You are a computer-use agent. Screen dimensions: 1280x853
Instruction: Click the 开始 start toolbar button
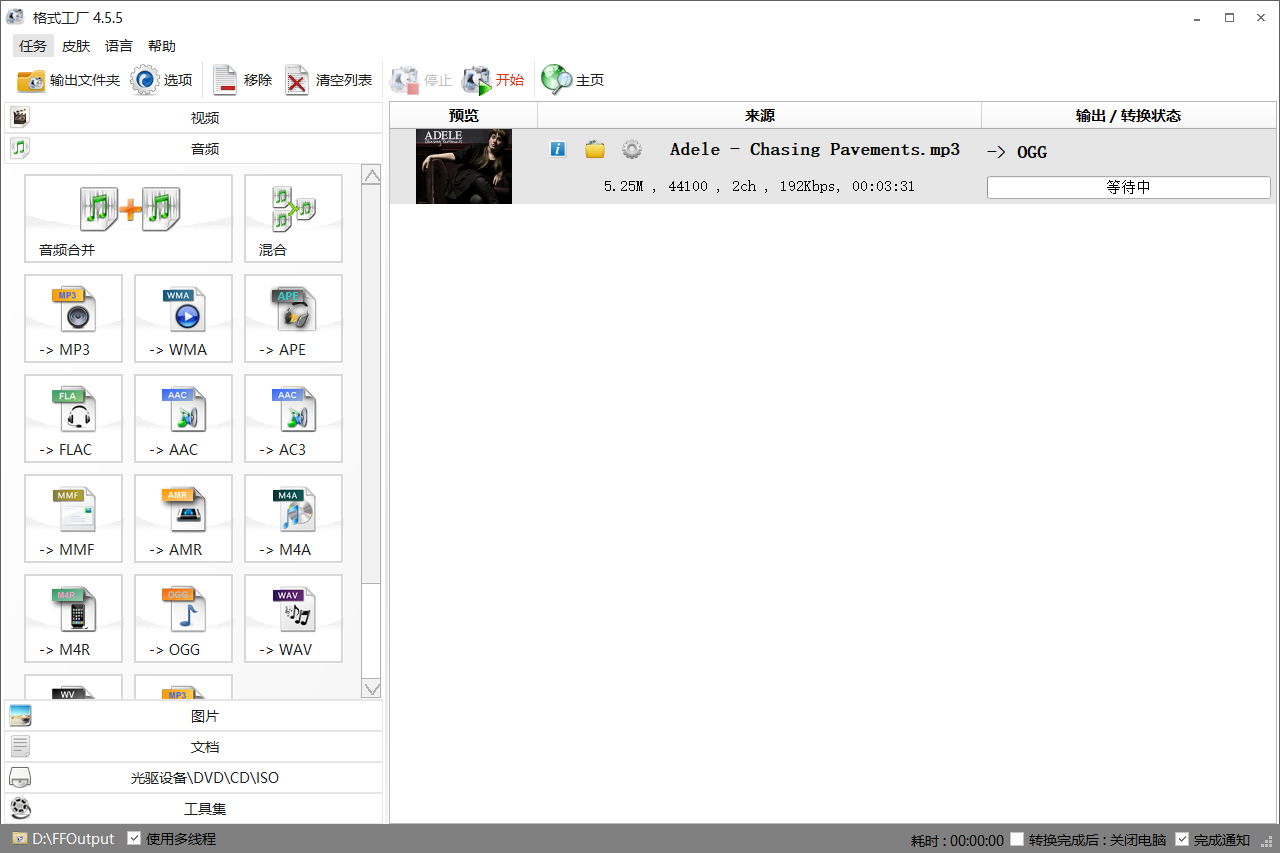[493, 80]
